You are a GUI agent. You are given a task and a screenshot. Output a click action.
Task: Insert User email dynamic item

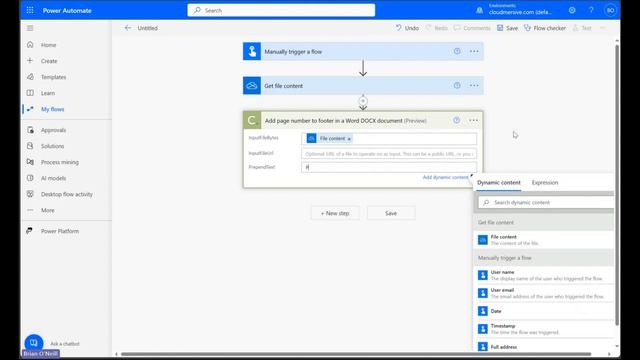pos(544,293)
